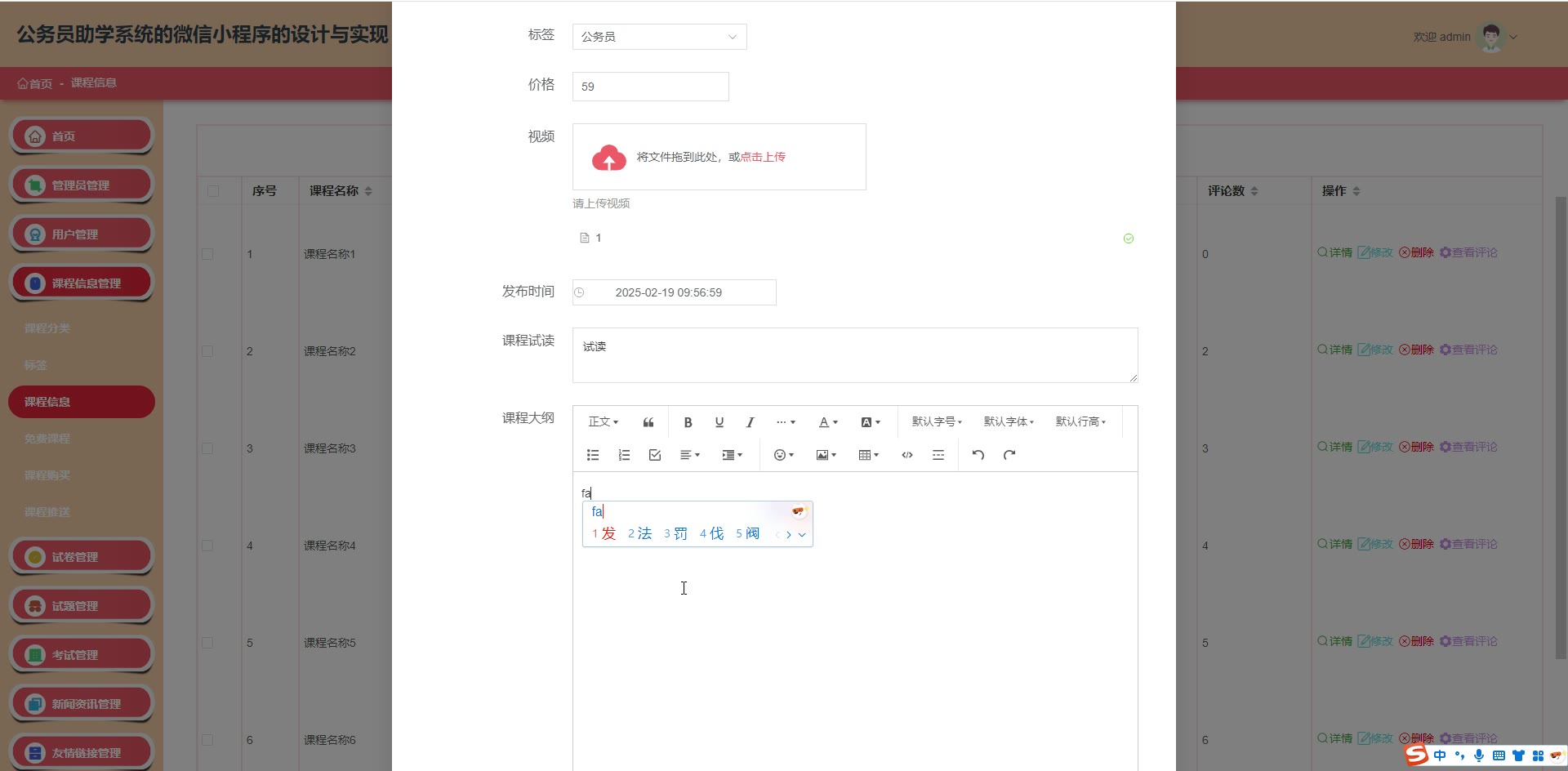Click the green upload success checkmark
The image size is (1568, 771).
(x=1129, y=238)
